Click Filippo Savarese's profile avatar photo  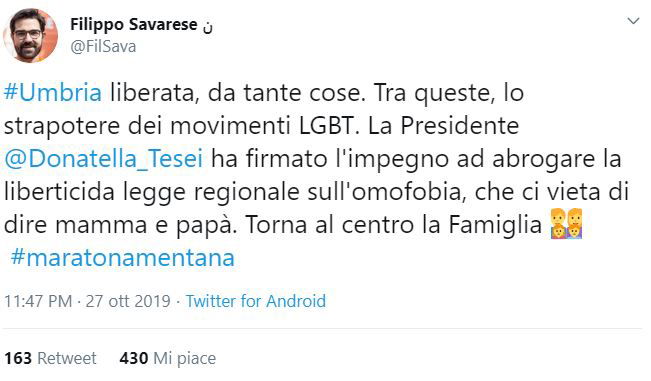pos(30,35)
